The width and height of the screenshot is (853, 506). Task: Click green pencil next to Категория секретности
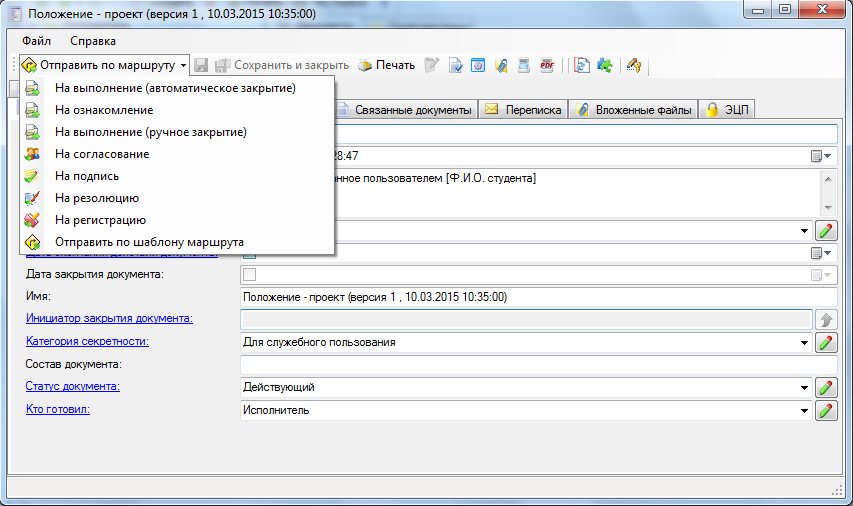[826, 343]
